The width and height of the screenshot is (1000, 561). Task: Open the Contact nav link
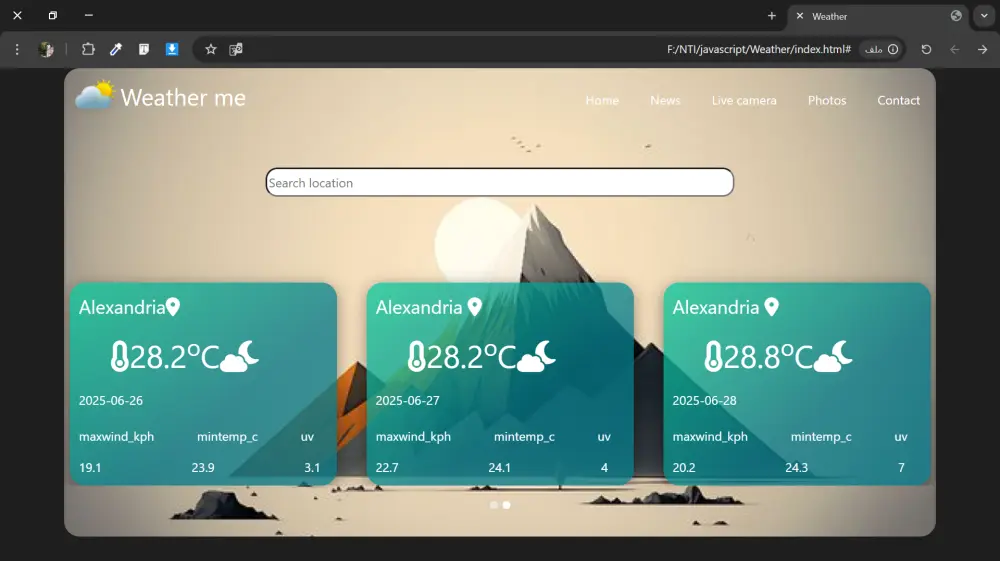[x=899, y=100]
